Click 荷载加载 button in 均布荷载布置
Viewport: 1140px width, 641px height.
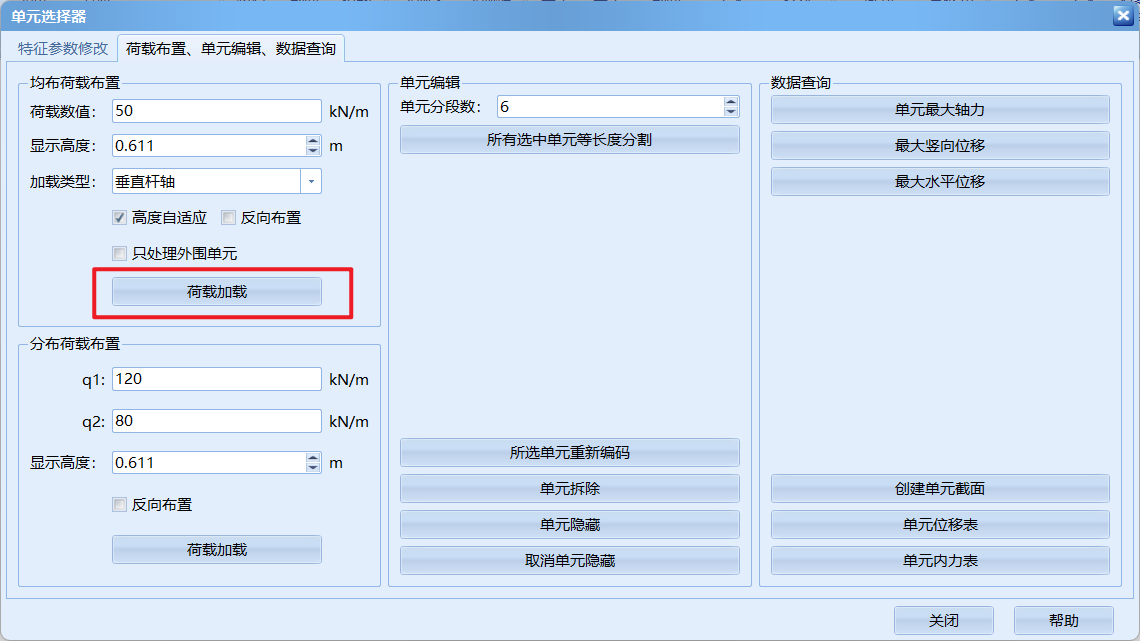(x=217, y=292)
